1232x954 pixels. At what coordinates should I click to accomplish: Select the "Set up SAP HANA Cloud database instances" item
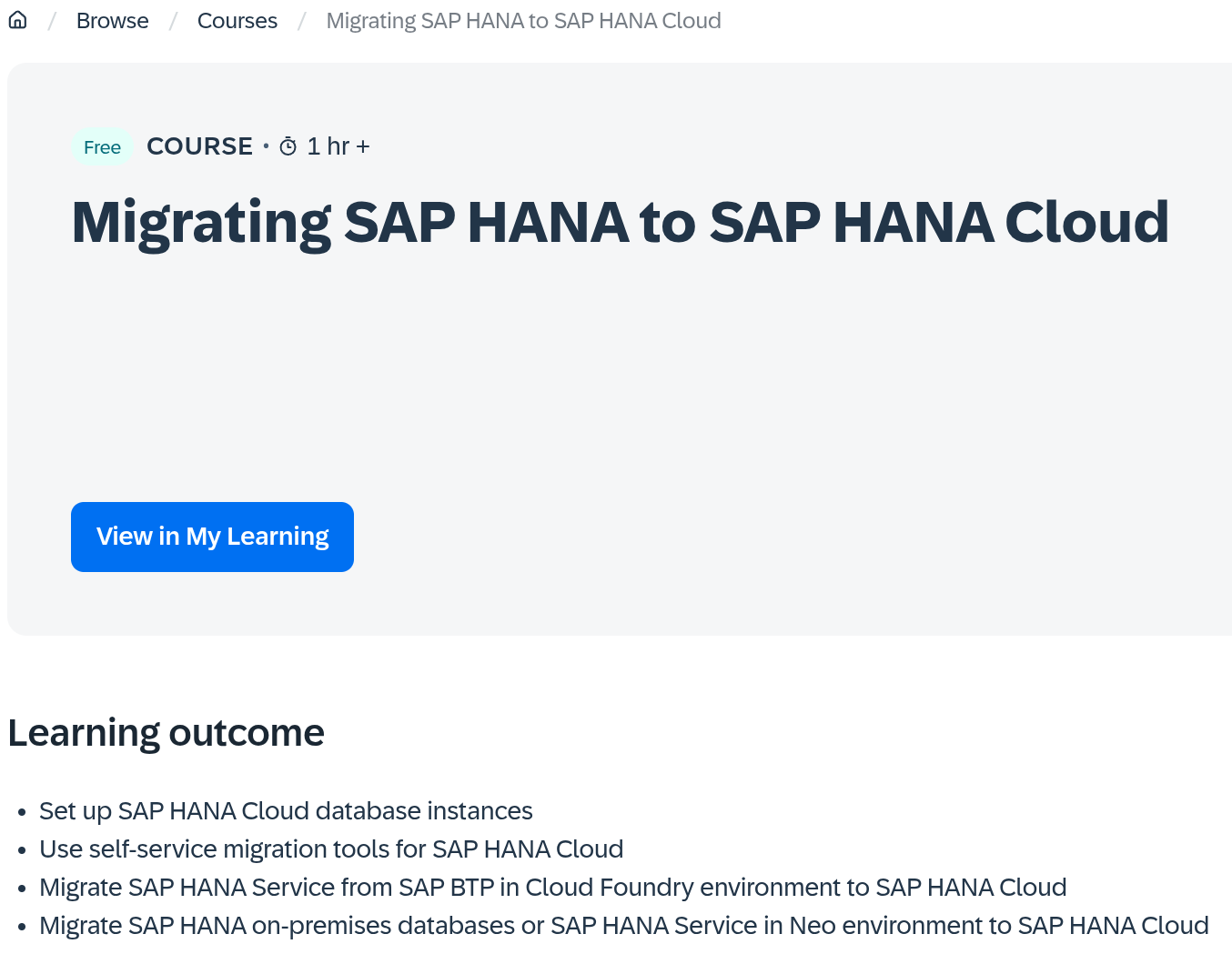click(x=286, y=810)
